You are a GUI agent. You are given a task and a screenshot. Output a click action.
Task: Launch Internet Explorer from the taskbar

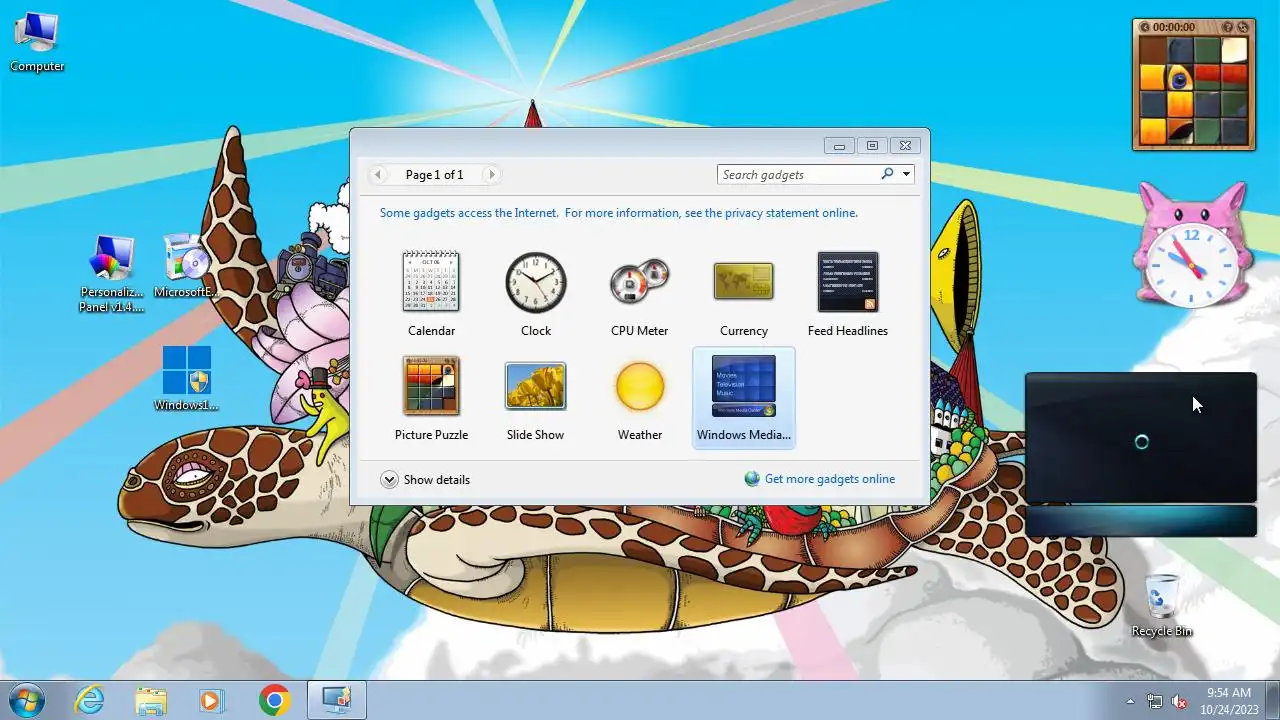coord(90,700)
